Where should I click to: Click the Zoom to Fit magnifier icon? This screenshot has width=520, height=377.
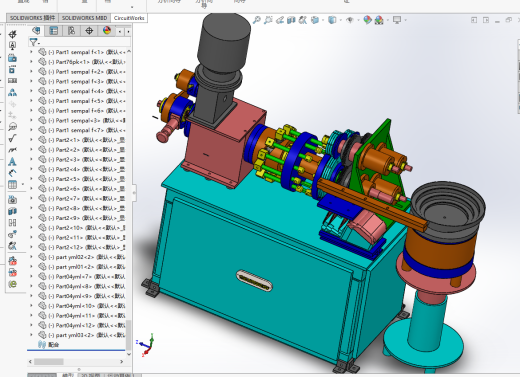click(256, 20)
